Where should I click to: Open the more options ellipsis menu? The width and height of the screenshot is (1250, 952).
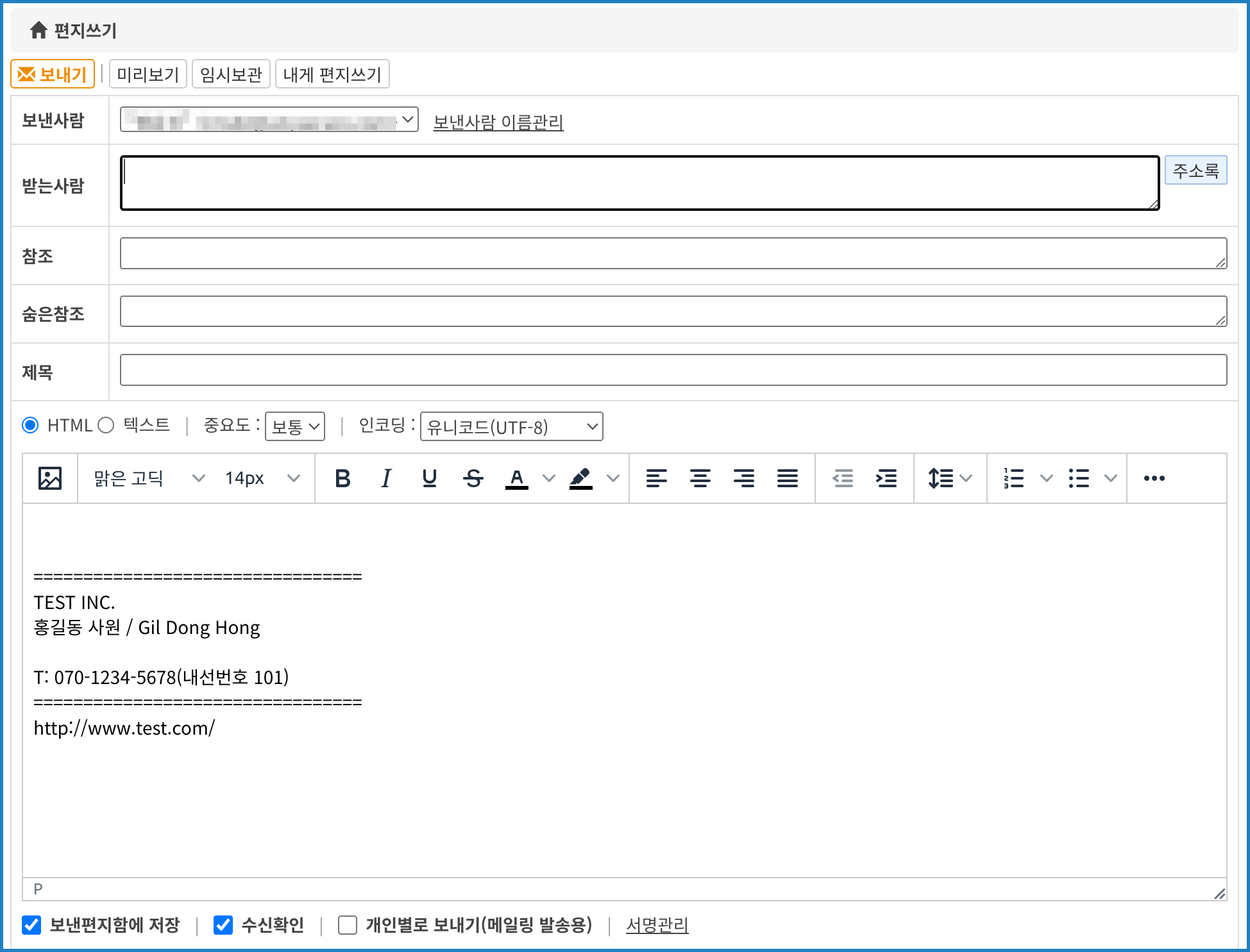click(x=1154, y=478)
